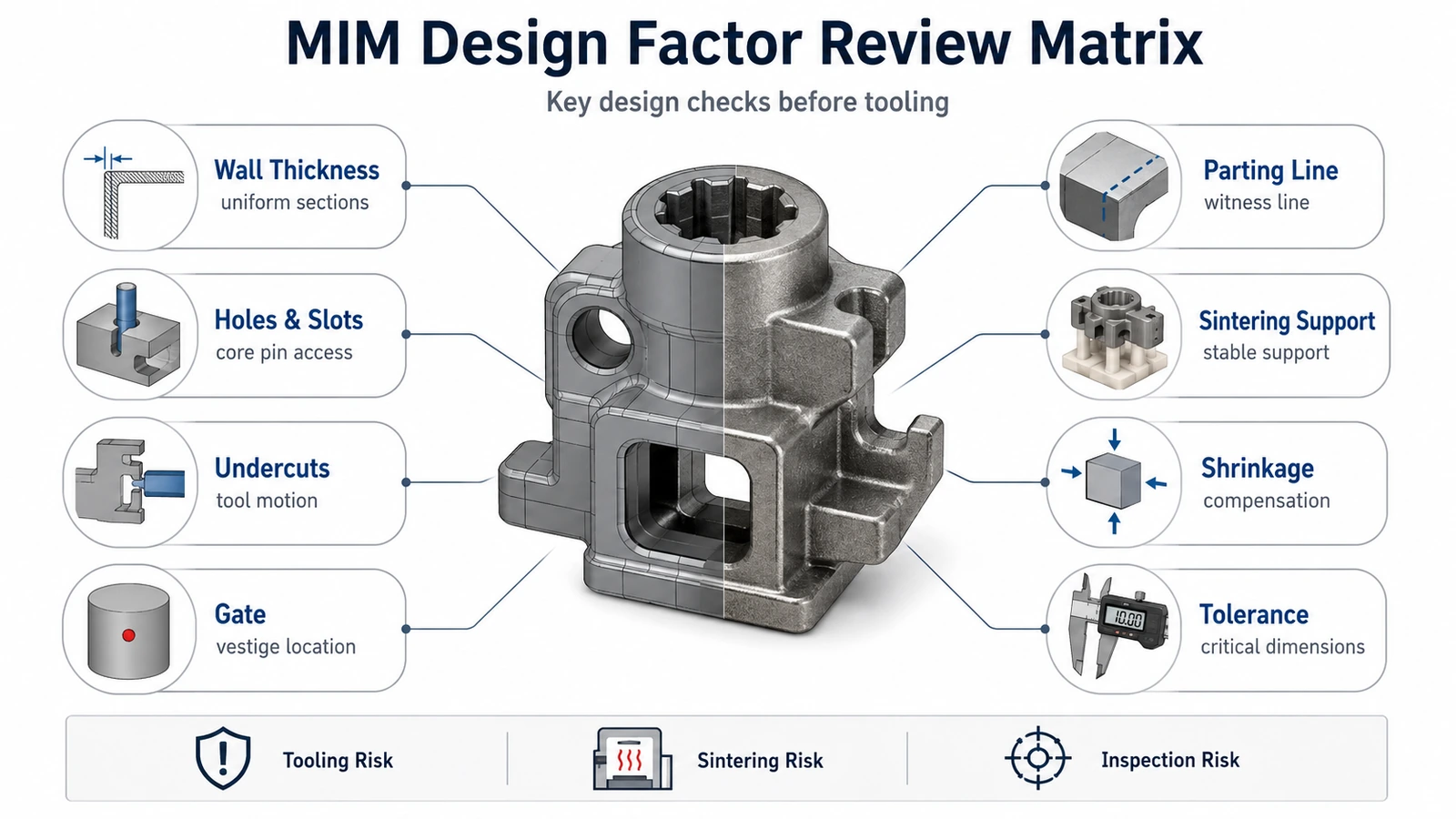Click the 'Inspection Risk' label
This screenshot has width=1456, height=819.
pos(1170,760)
